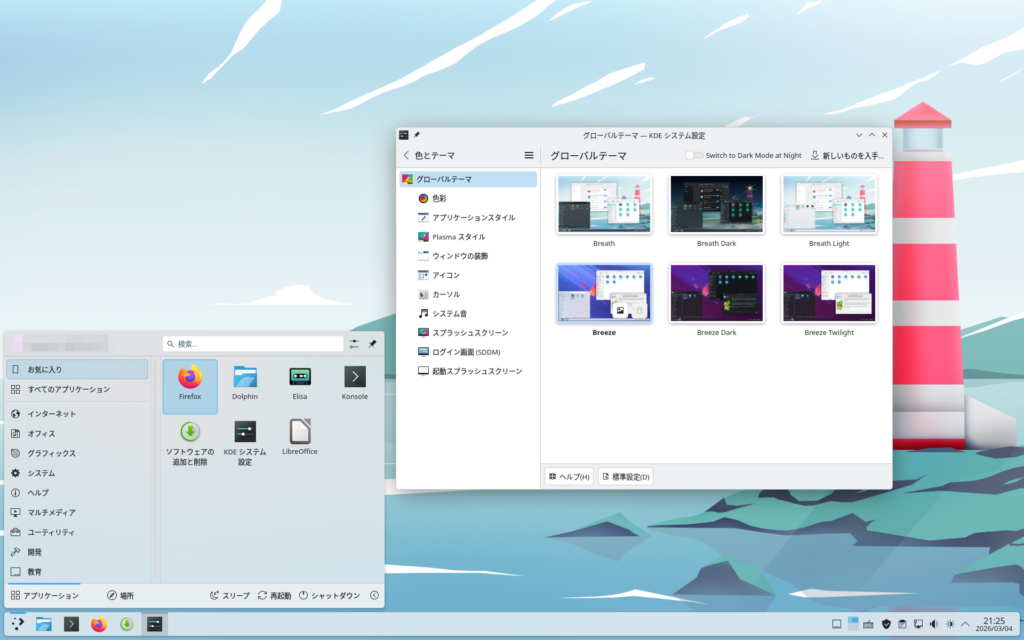
Task: Expand hidden system tray icons arrow
Action: click(x=966, y=624)
